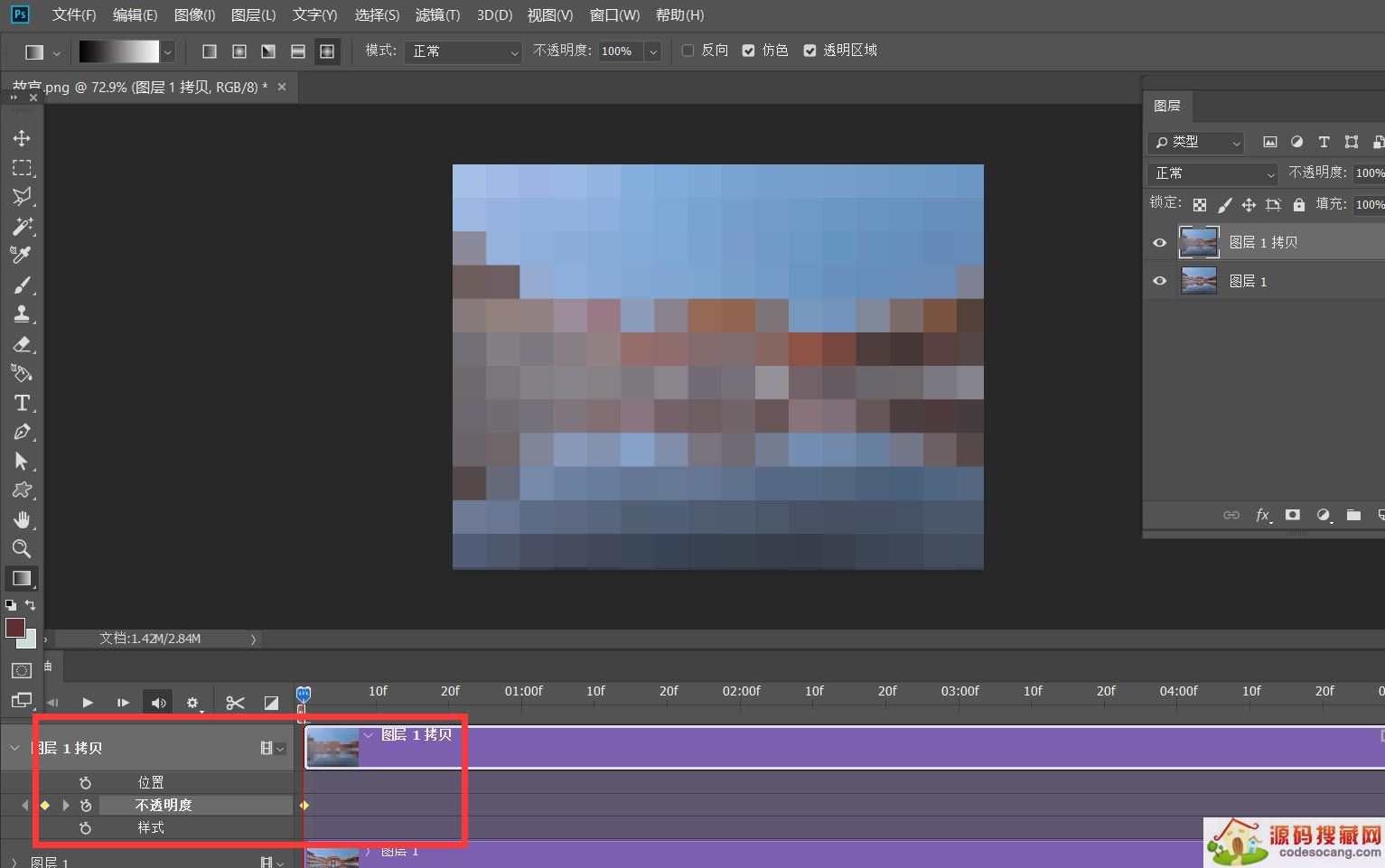Toggle stopwatch for 不透明度 property
Viewport: 1385px width, 868px height.
click(86, 806)
